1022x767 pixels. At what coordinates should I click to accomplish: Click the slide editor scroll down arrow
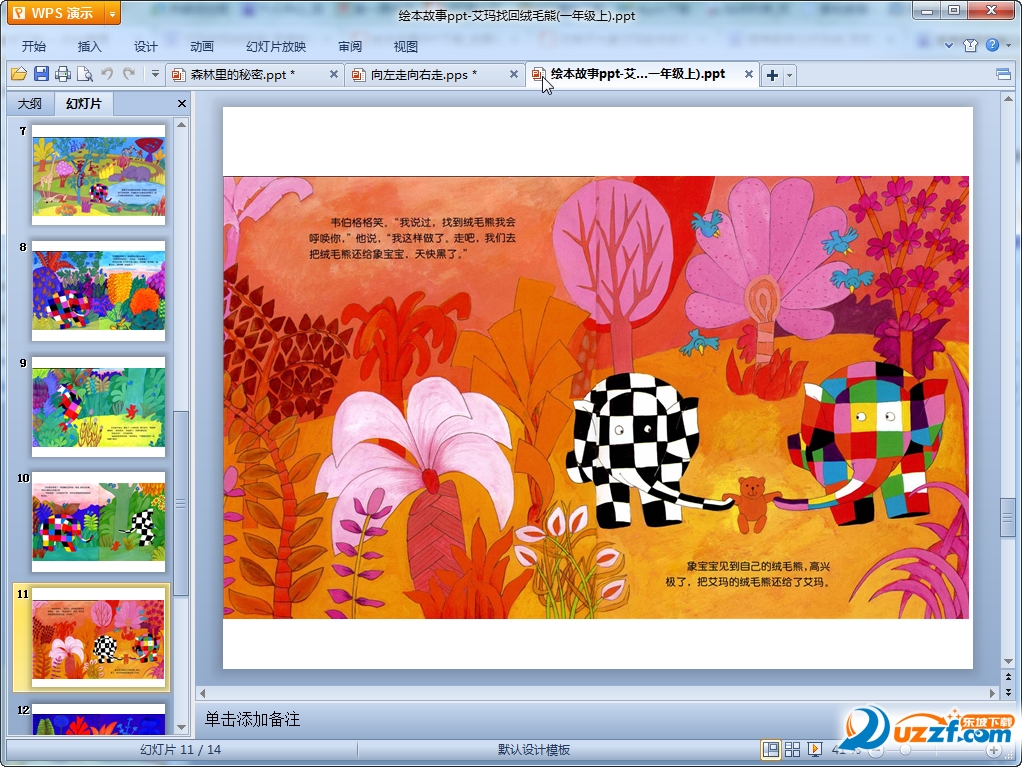point(1008,661)
